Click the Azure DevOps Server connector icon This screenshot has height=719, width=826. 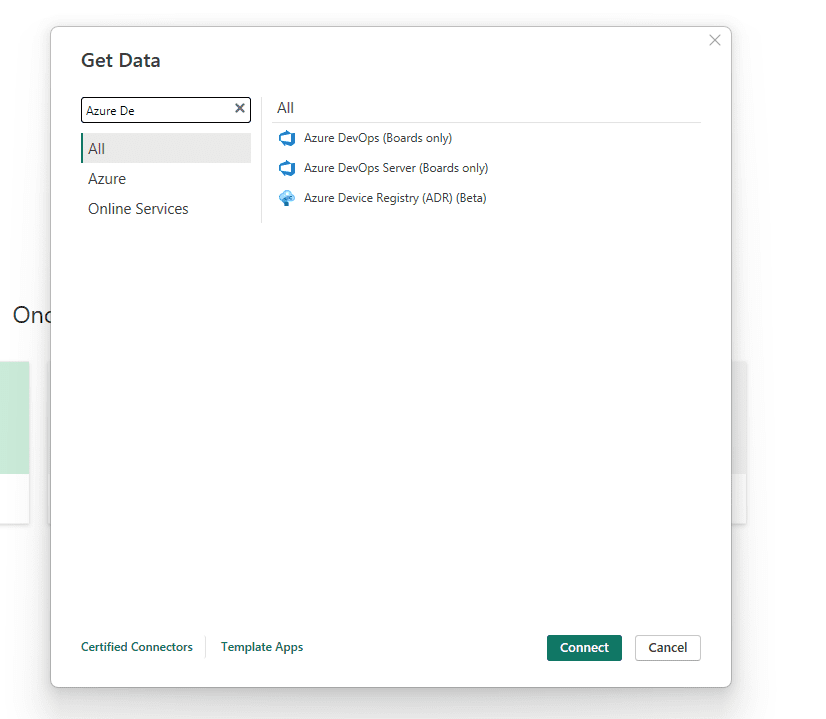(x=287, y=168)
